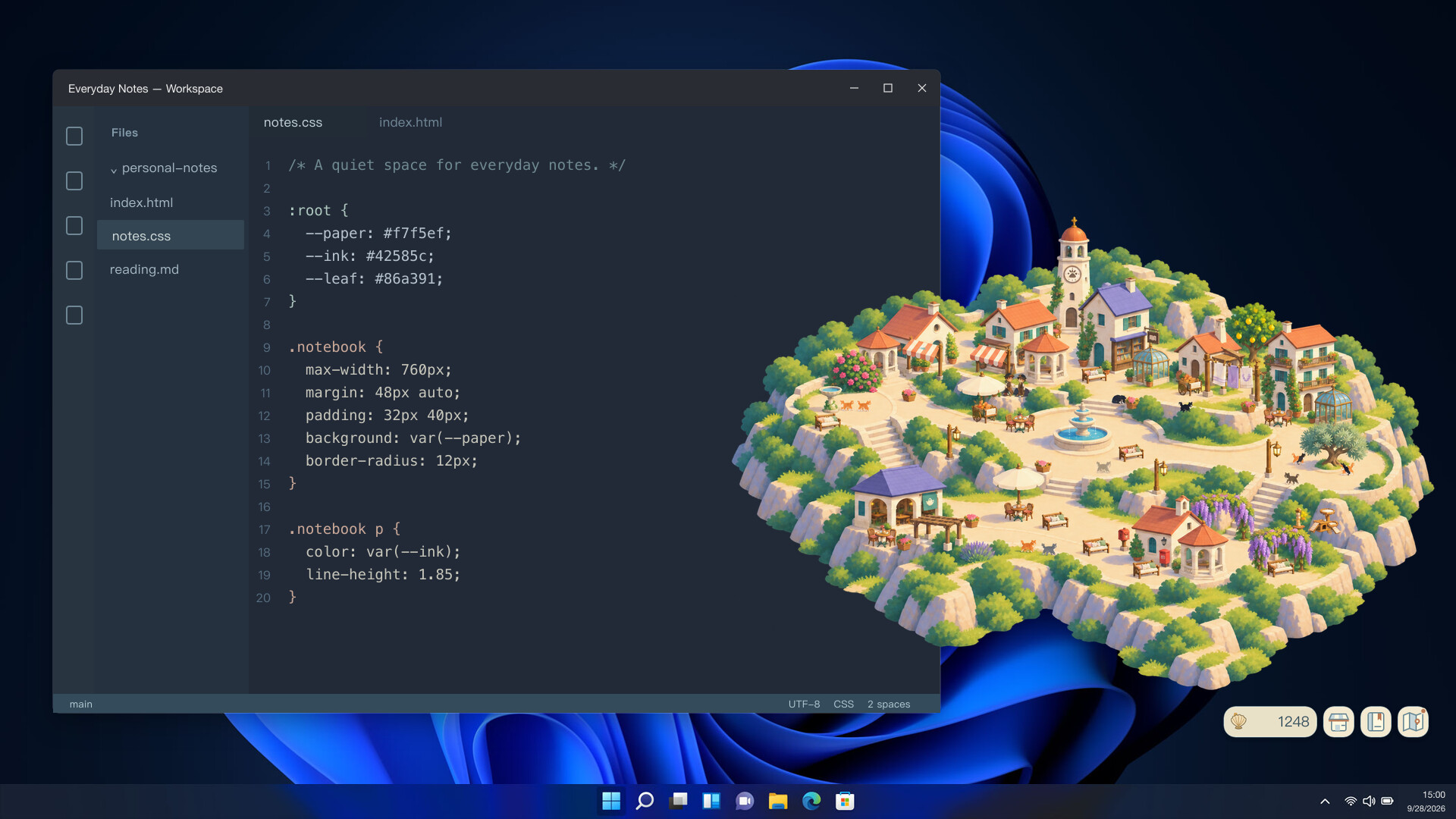The height and width of the screenshot is (819, 1456).
Task: Open the bookmarked journal icon in the village widget
Action: tap(1376, 722)
